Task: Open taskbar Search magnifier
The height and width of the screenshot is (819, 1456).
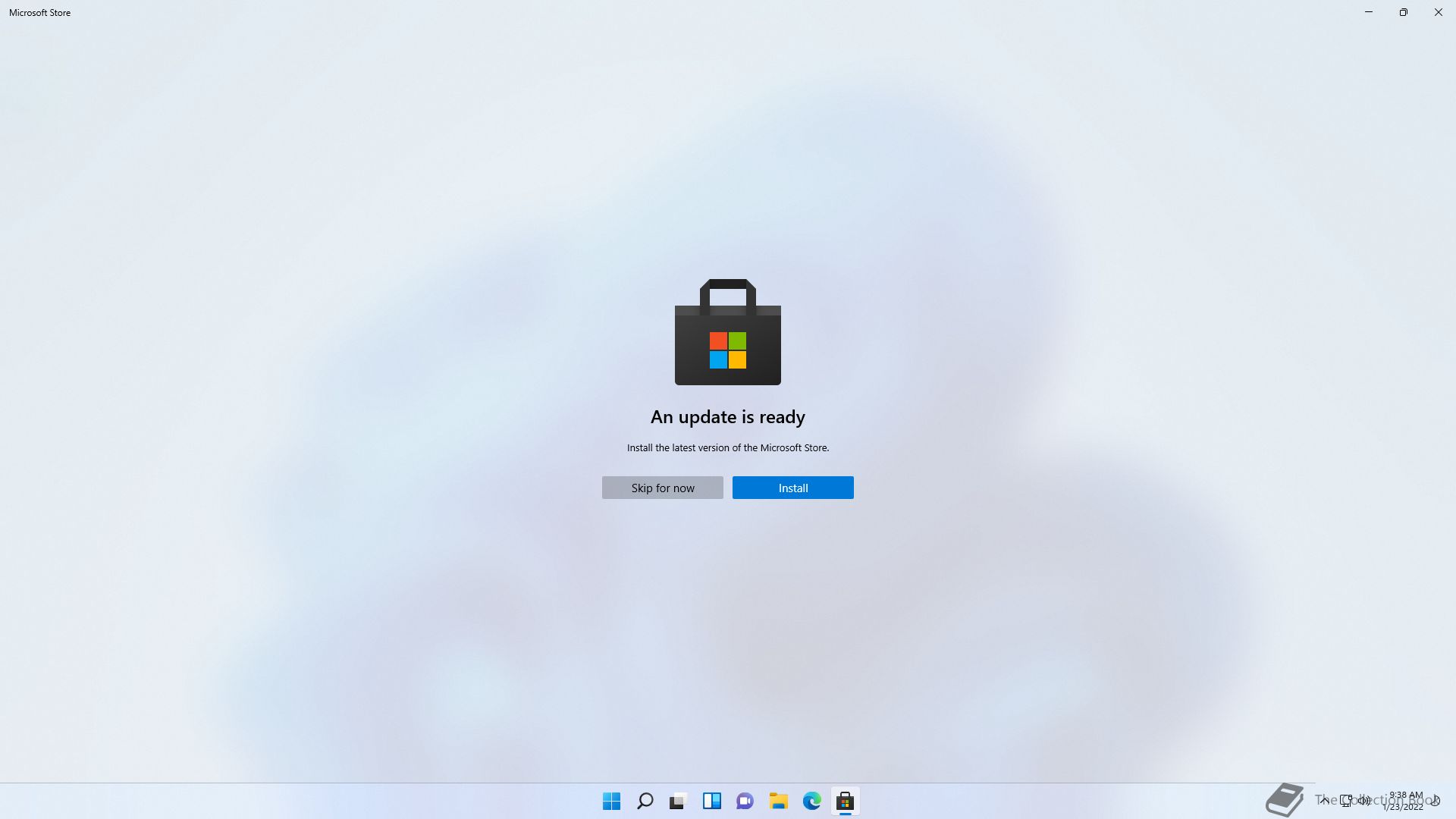Action: tap(645, 801)
